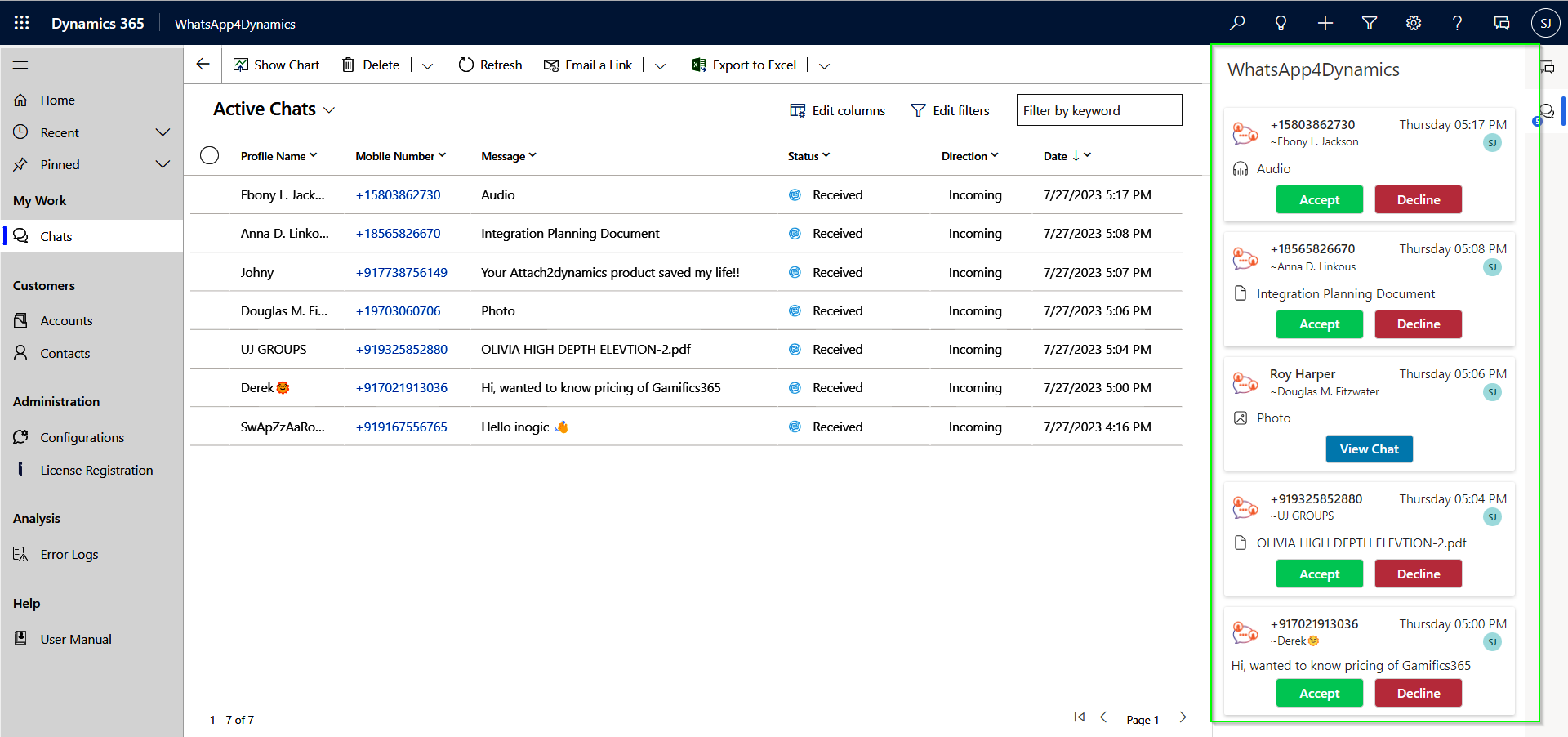This screenshot has height=737, width=1568.
Task: Open the lightbulb assistant icon
Action: pyautogui.click(x=1281, y=23)
